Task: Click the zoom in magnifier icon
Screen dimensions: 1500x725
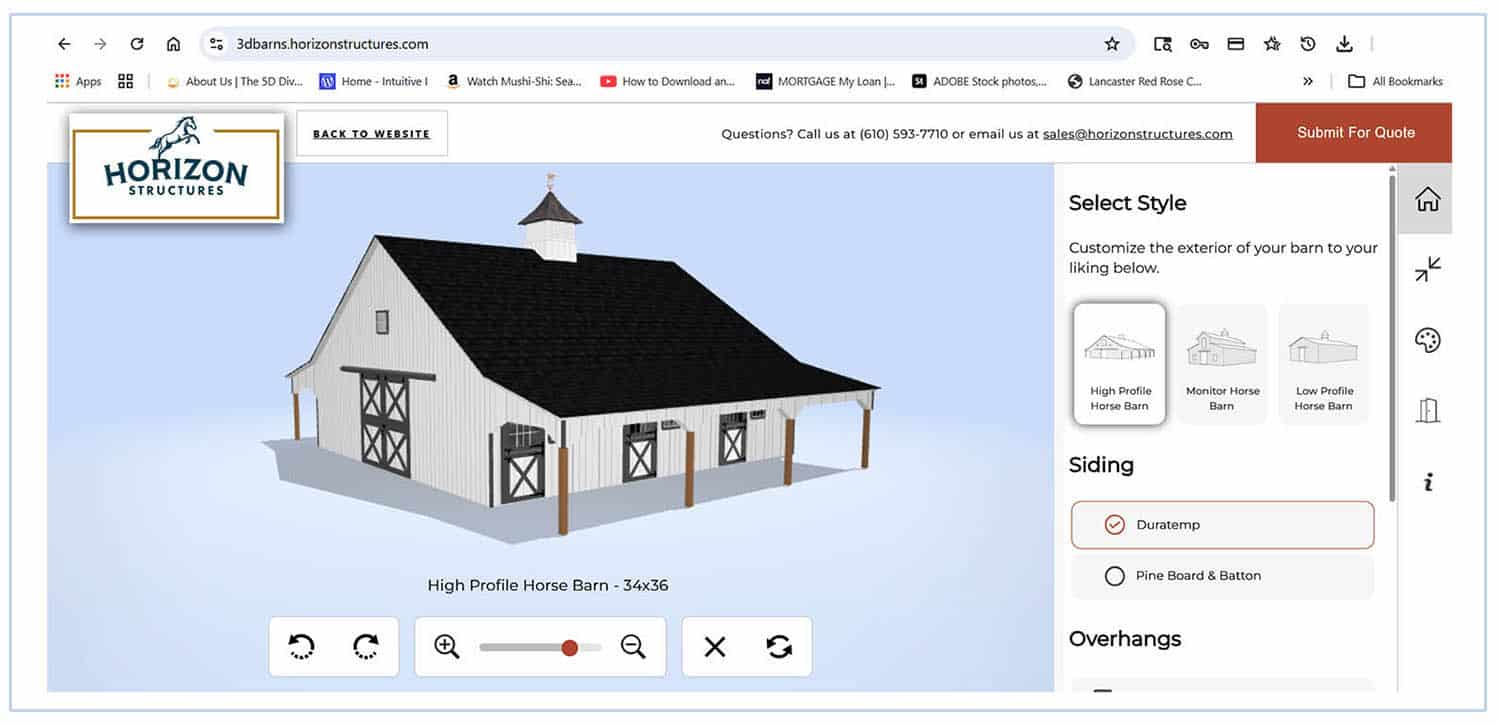Action: tap(447, 647)
